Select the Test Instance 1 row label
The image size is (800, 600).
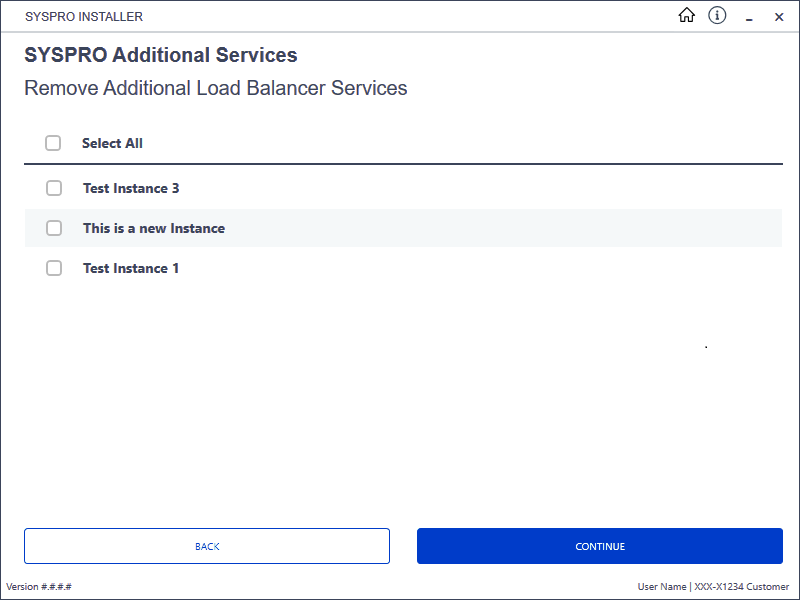tap(131, 268)
